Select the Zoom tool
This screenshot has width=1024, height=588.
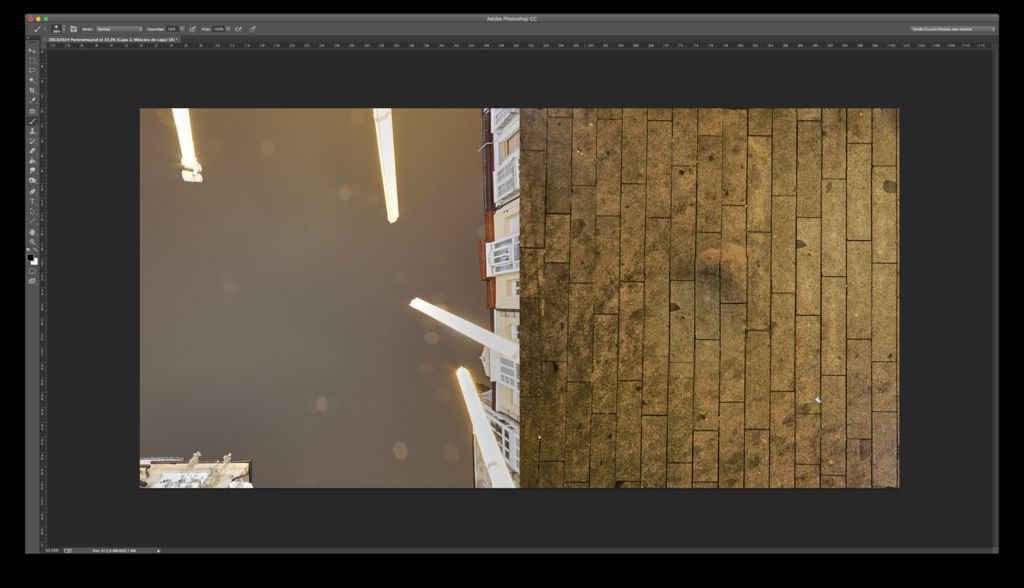[32, 242]
